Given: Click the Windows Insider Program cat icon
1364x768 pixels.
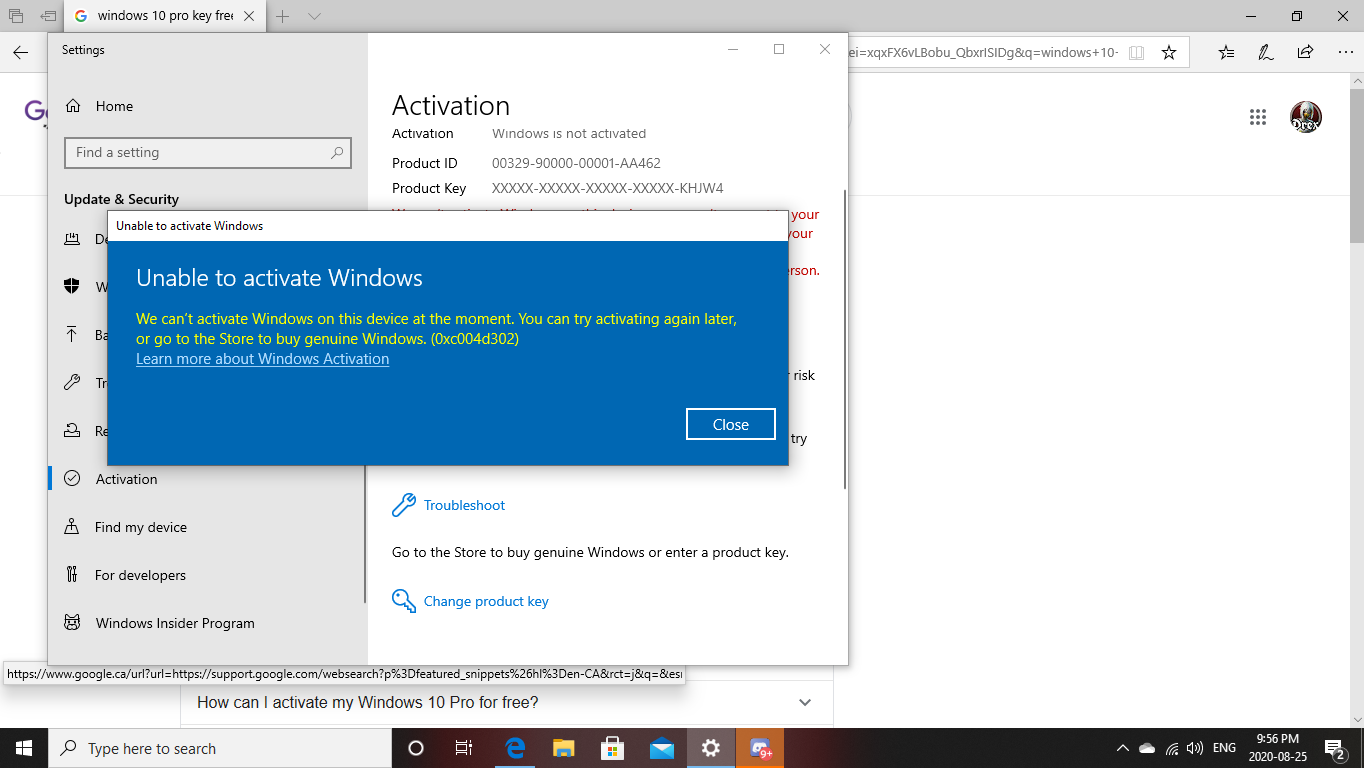Looking at the screenshot, I should click(x=72, y=622).
